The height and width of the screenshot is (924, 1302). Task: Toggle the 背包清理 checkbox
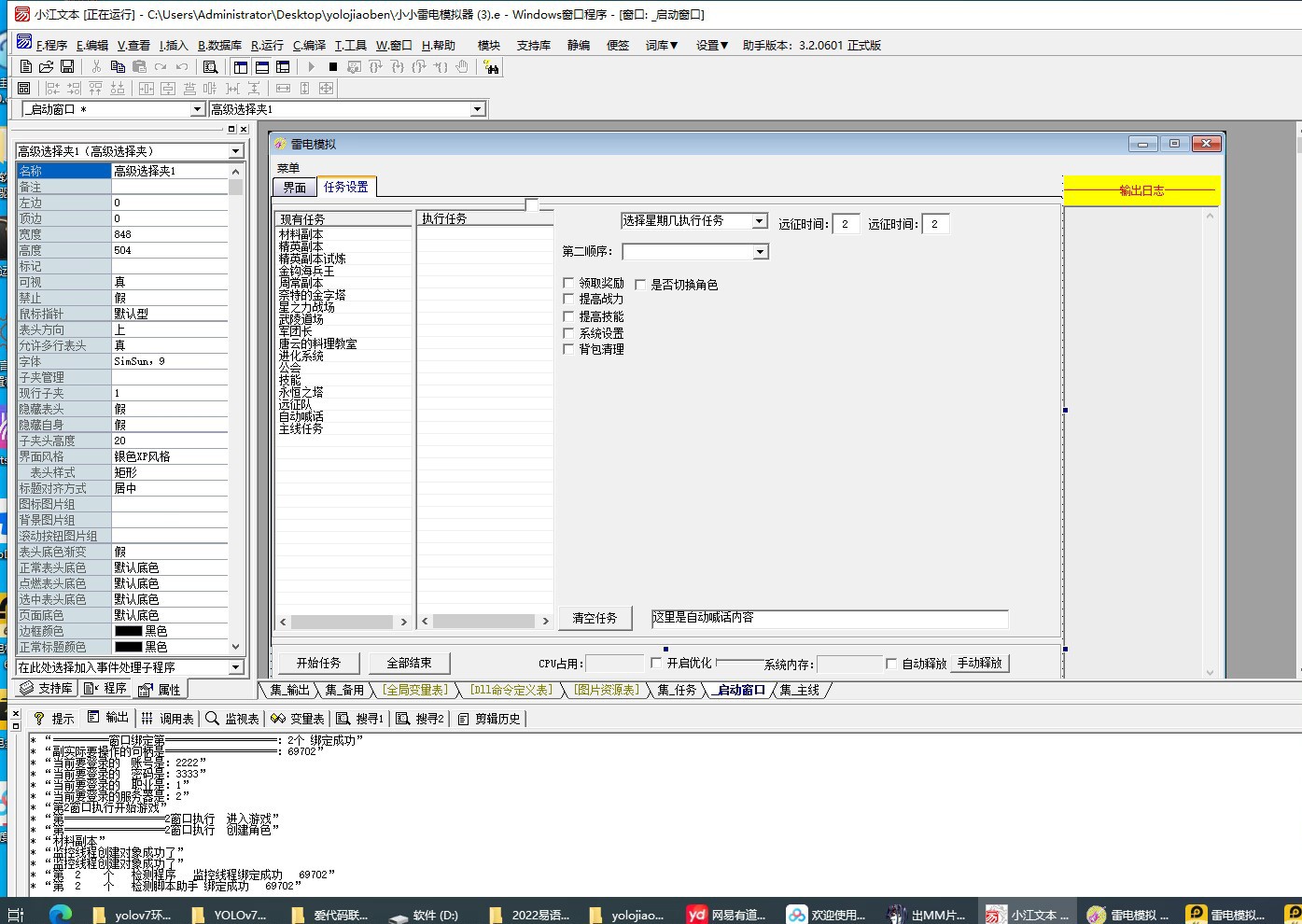pos(568,349)
